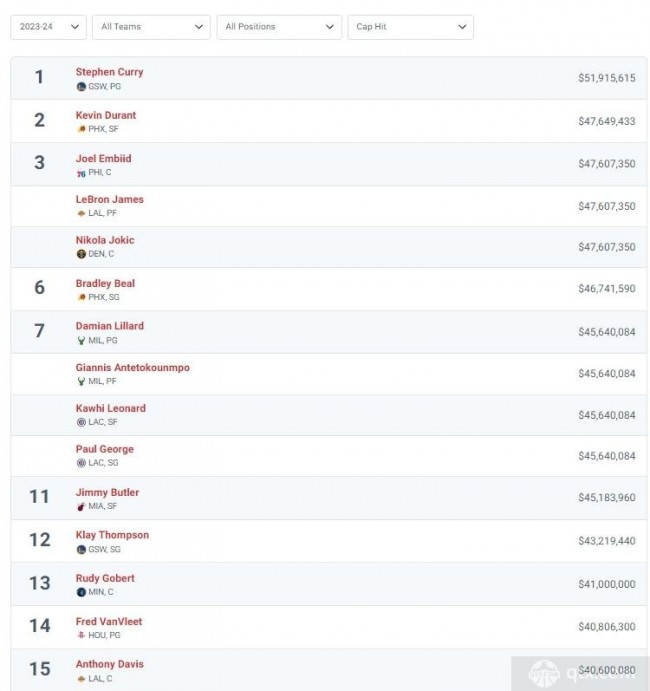650x691 pixels.
Task: Open the 2023-24 season dropdown
Action: 48,27
